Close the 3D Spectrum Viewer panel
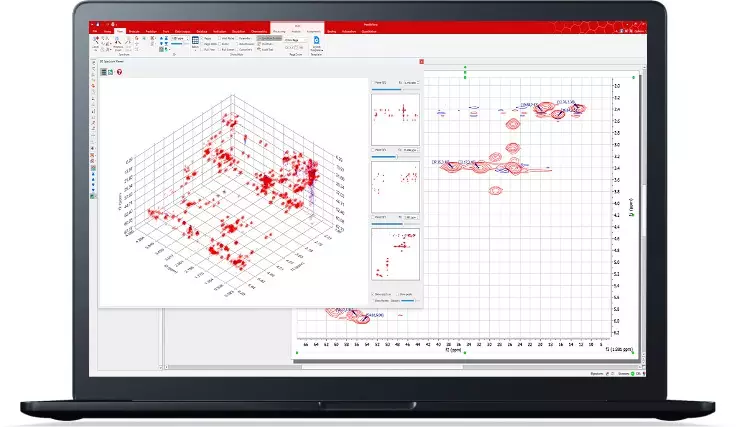Viewport: 736px width, 427px height. point(422,61)
